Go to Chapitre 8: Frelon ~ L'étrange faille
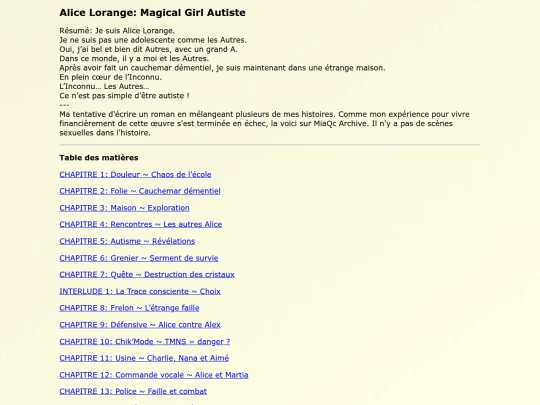The image size is (540, 405). [x=129, y=308]
